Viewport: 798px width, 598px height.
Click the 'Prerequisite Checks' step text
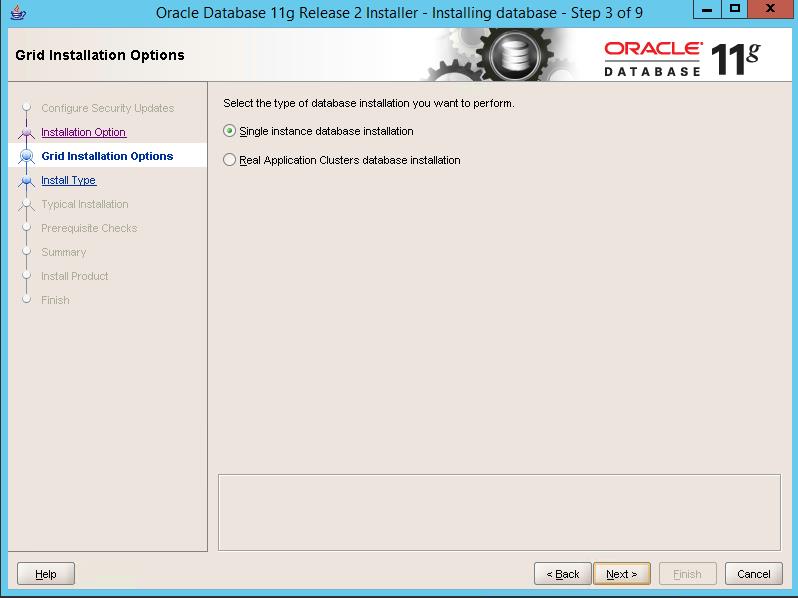[x=89, y=228]
